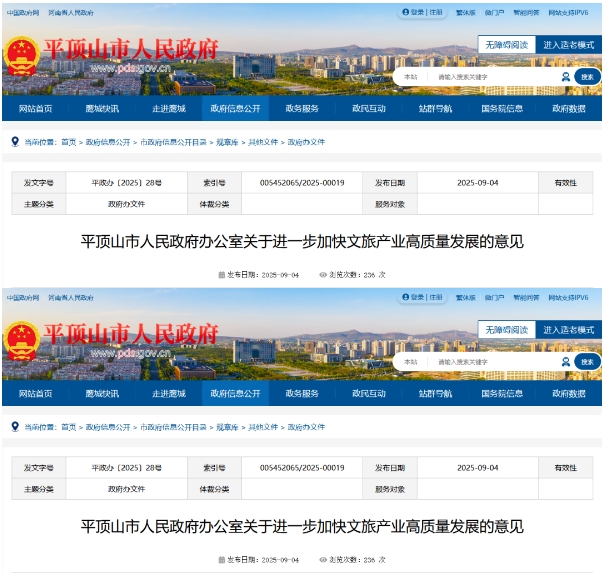The image size is (606, 576).
Task: Open the 本站 search scope dropdown in lower header
Action: (x=411, y=361)
